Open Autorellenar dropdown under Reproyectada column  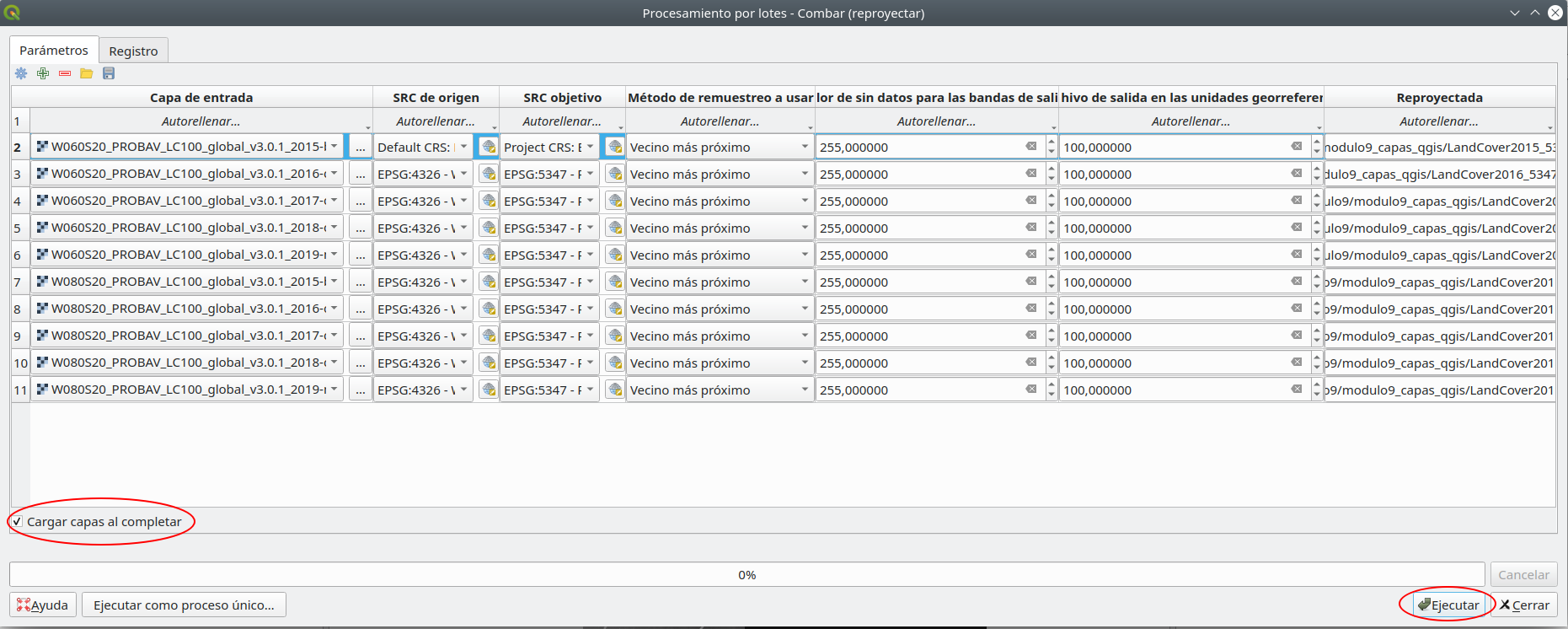[x=1439, y=121]
